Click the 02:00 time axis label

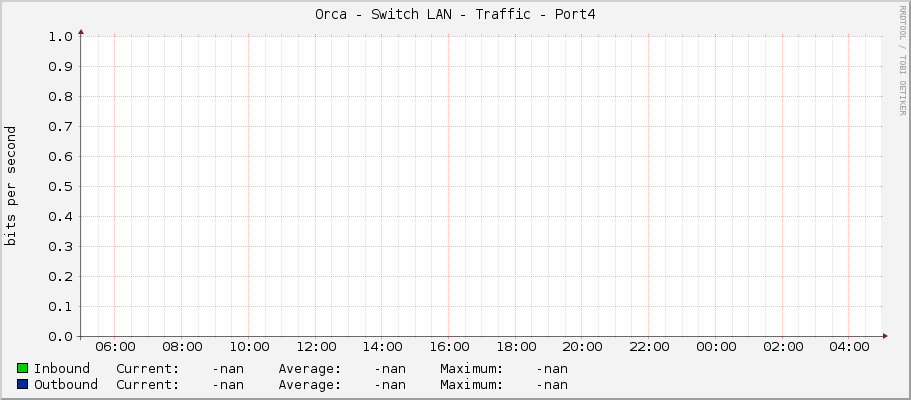point(783,347)
